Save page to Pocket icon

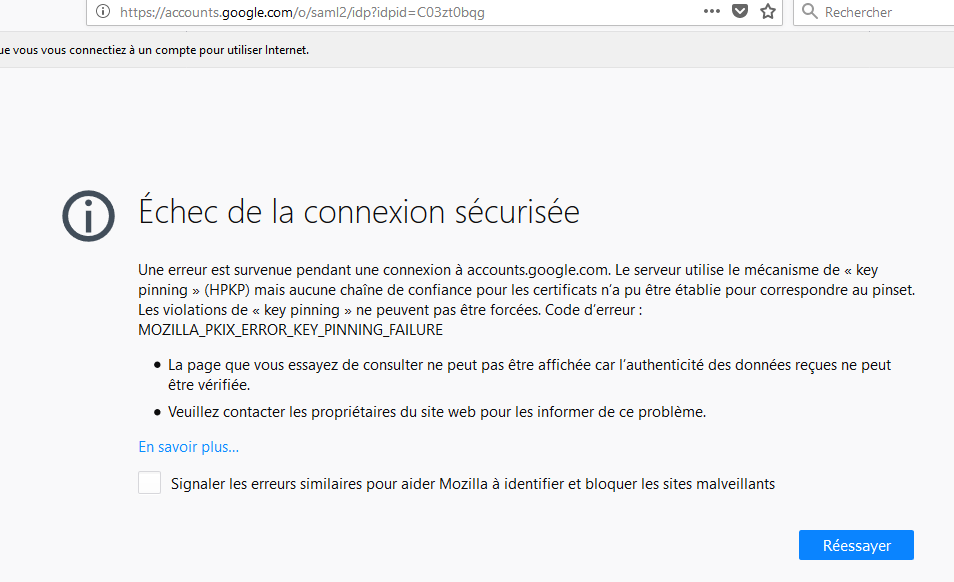(740, 12)
